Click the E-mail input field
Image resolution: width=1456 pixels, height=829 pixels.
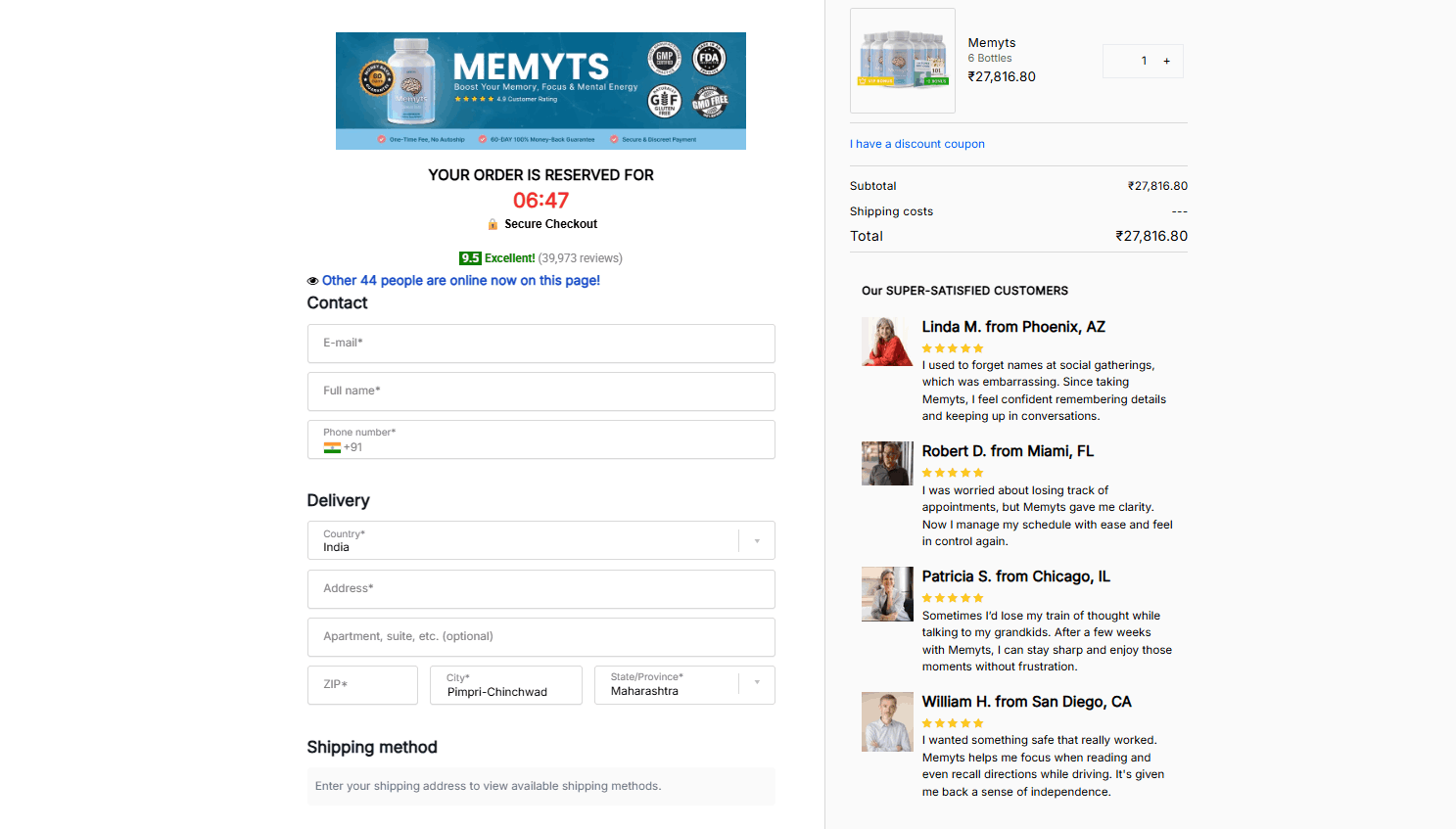click(x=540, y=344)
